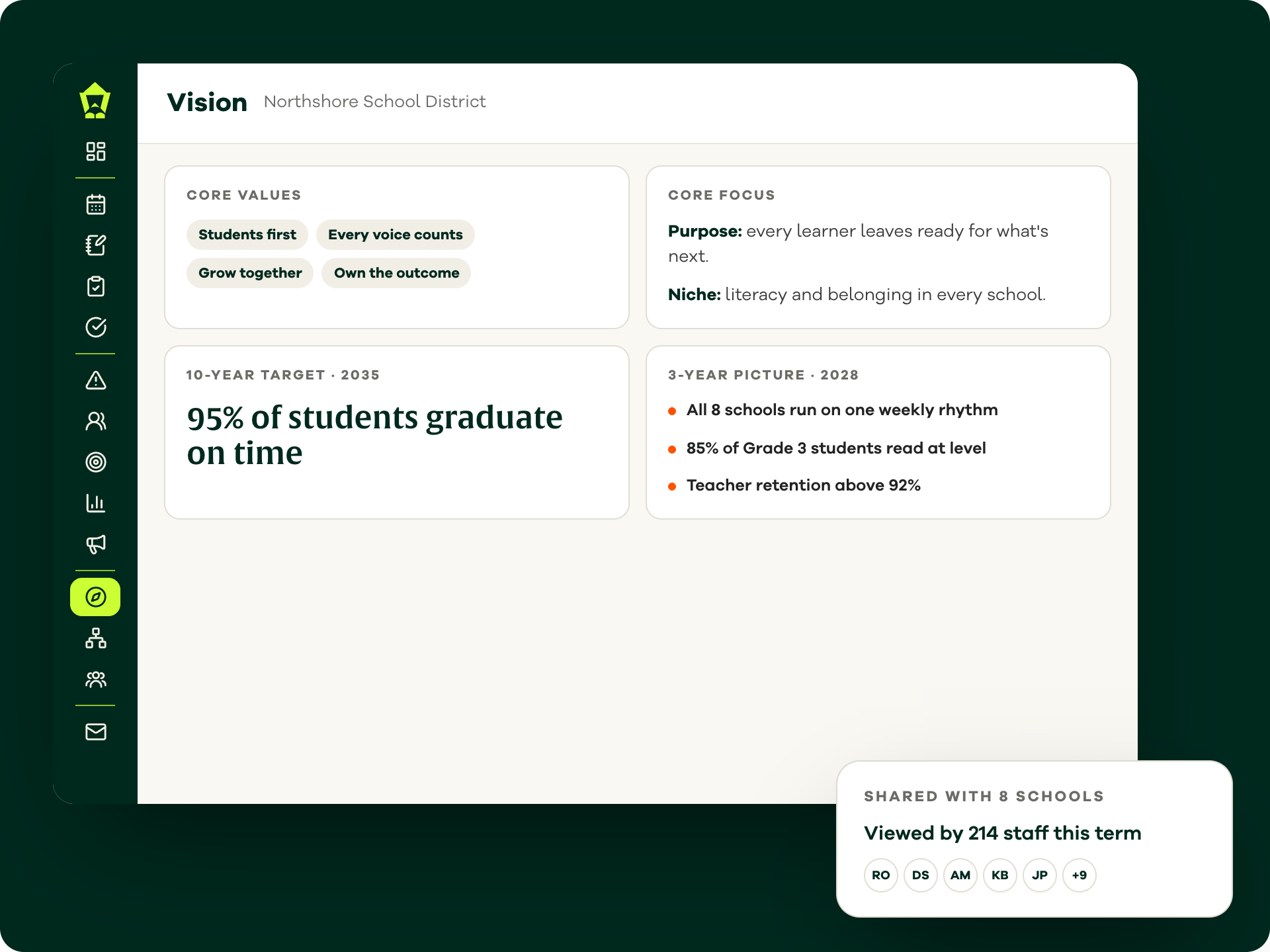The width and height of the screenshot is (1270, 952).
Task: Open the envelope mail icon
Action: [96, 732]
